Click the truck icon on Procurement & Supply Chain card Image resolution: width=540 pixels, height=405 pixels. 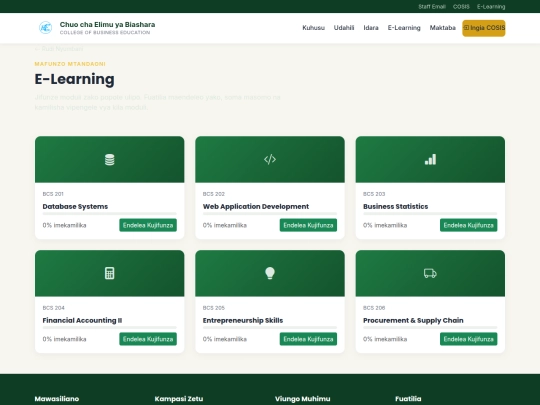pyautogui.click(x=430, y=273)
